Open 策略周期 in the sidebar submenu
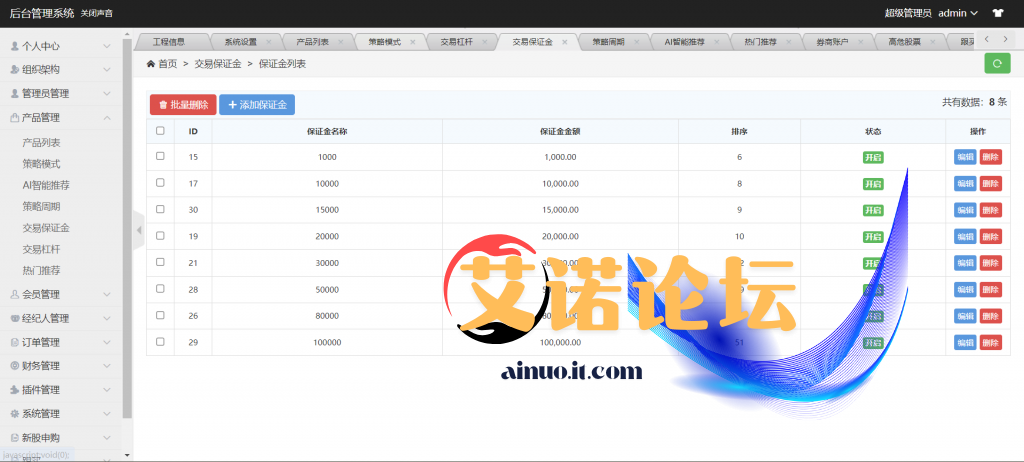The image size is (1024, 462). (x=41, y=206)
